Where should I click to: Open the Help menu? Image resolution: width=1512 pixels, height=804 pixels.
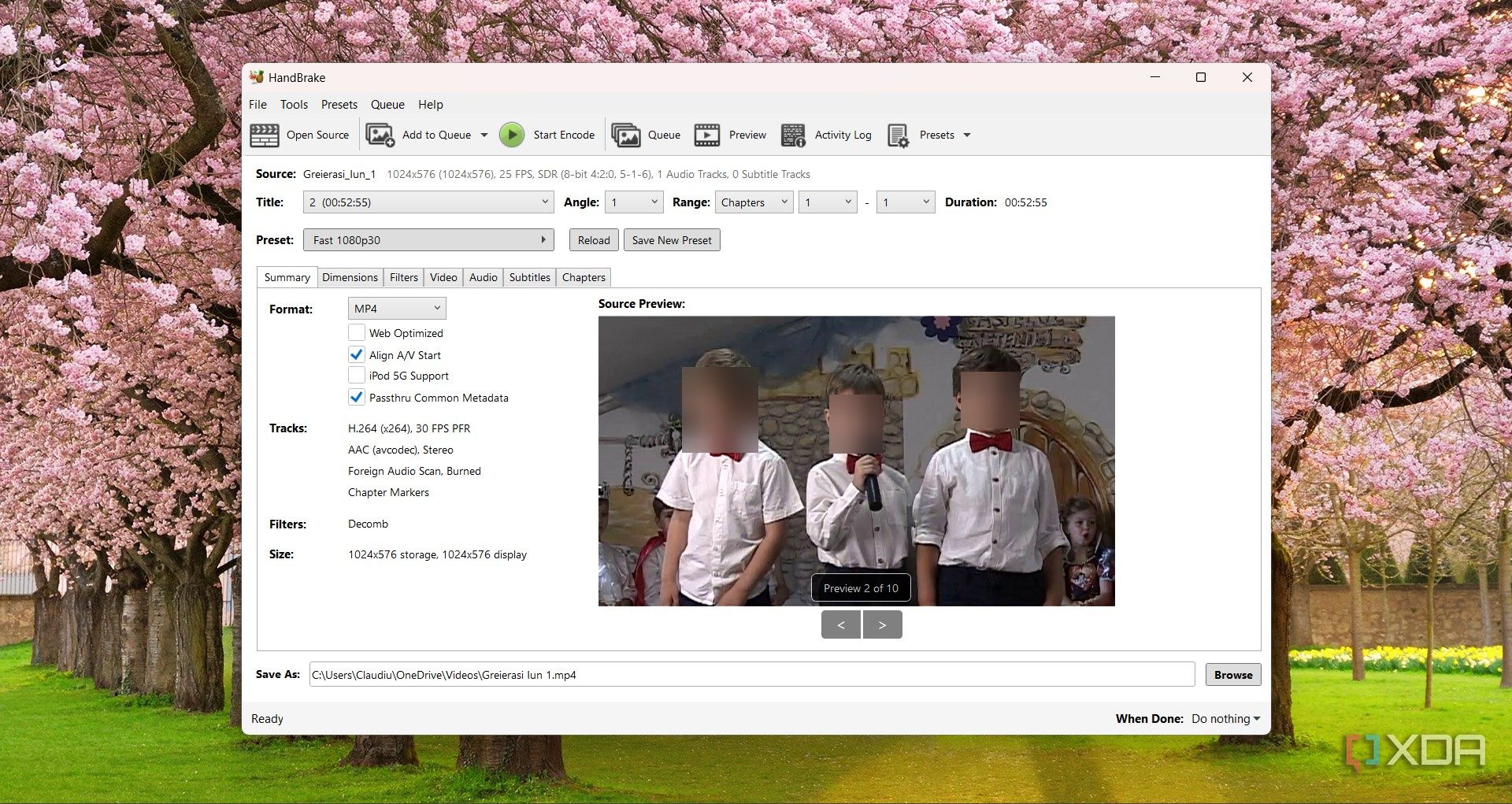point(431,104)
